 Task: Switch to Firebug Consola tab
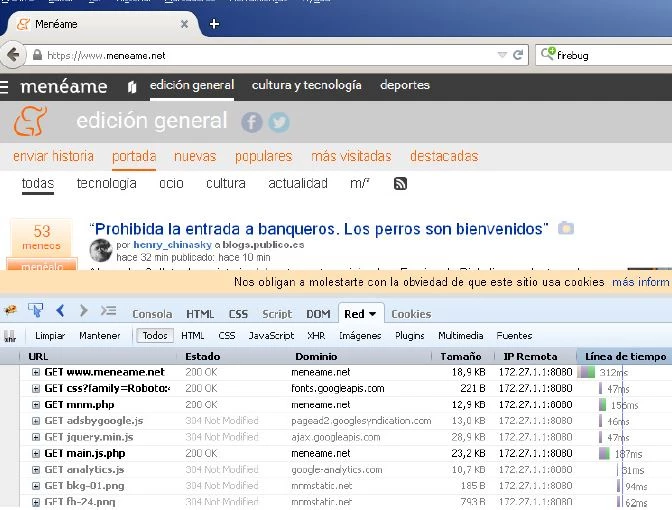tap(152, 314)
